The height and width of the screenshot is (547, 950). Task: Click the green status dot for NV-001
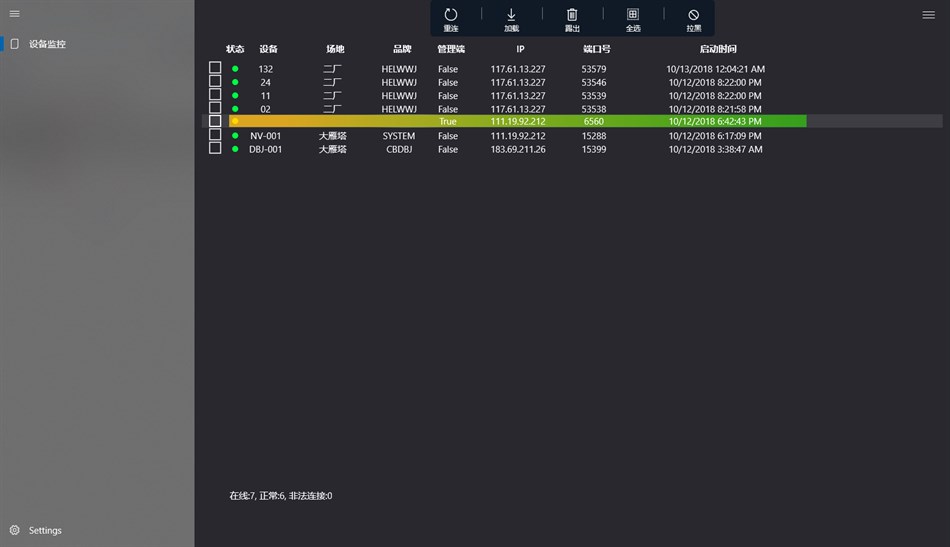235,136
